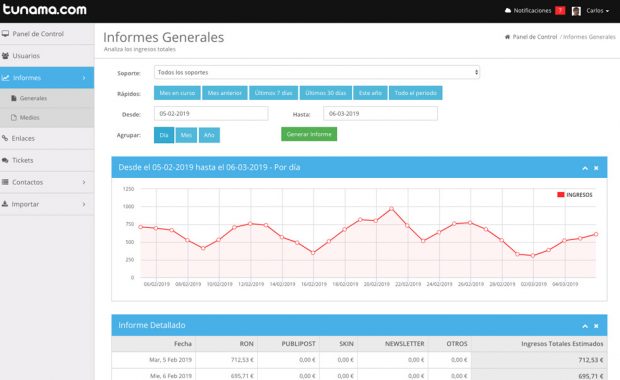Select Últimos 7 días filter
This screenshot has width=620, height=380.
click(273, 93)
